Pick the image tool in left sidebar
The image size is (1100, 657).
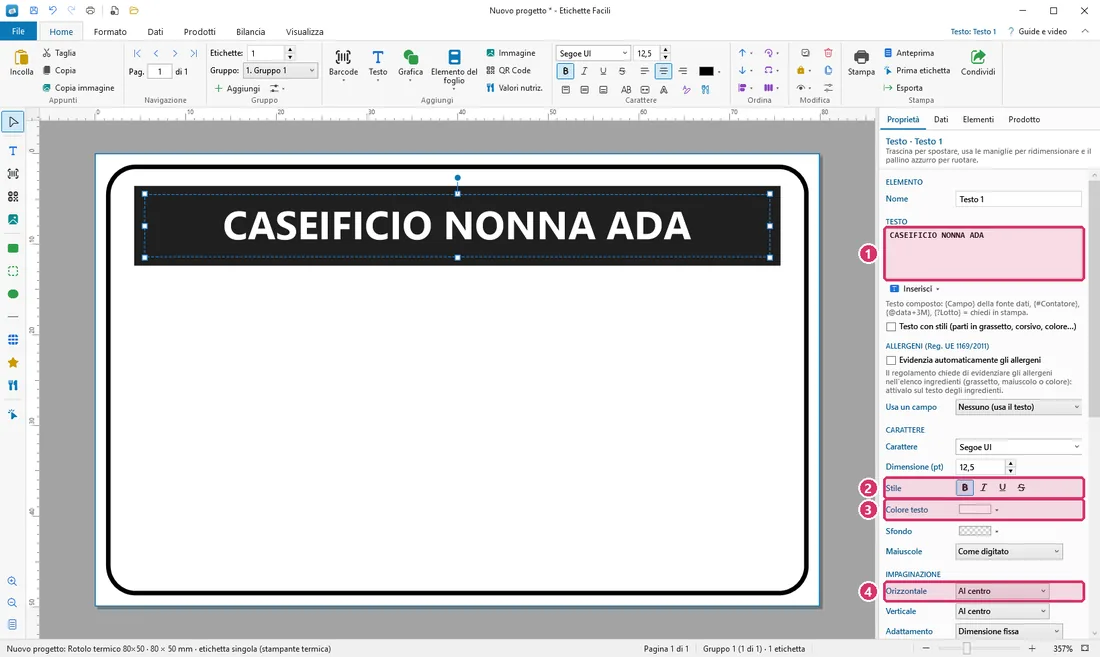coord(13,219)
